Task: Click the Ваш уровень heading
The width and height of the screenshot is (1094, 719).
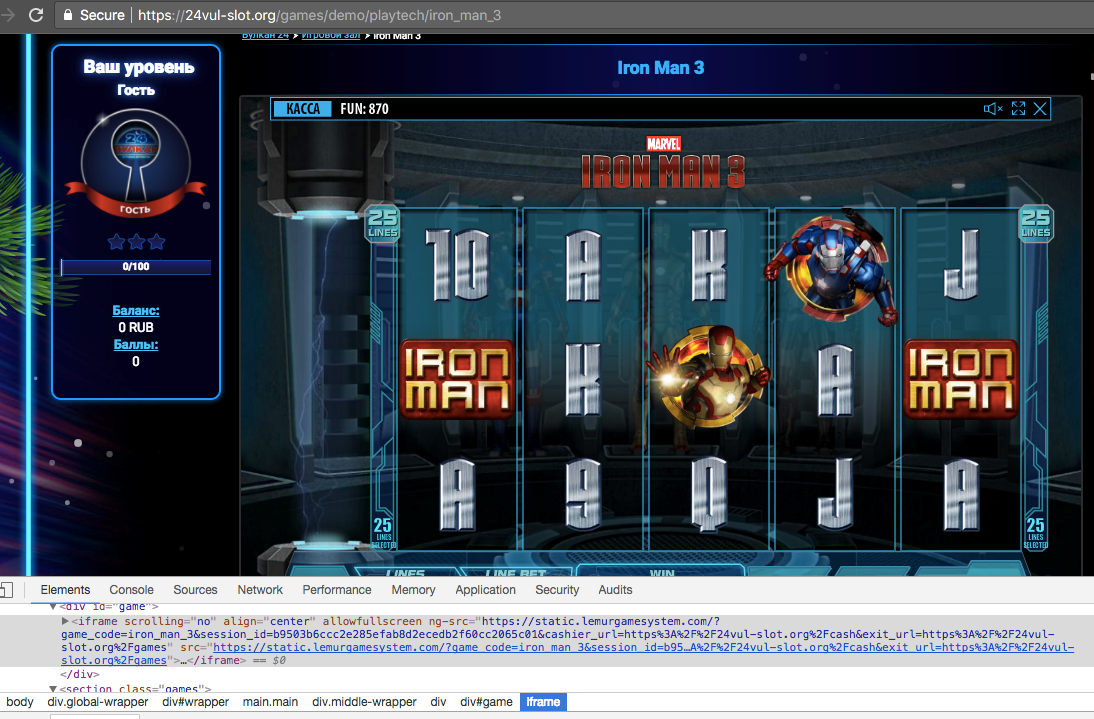Action: 138,67
